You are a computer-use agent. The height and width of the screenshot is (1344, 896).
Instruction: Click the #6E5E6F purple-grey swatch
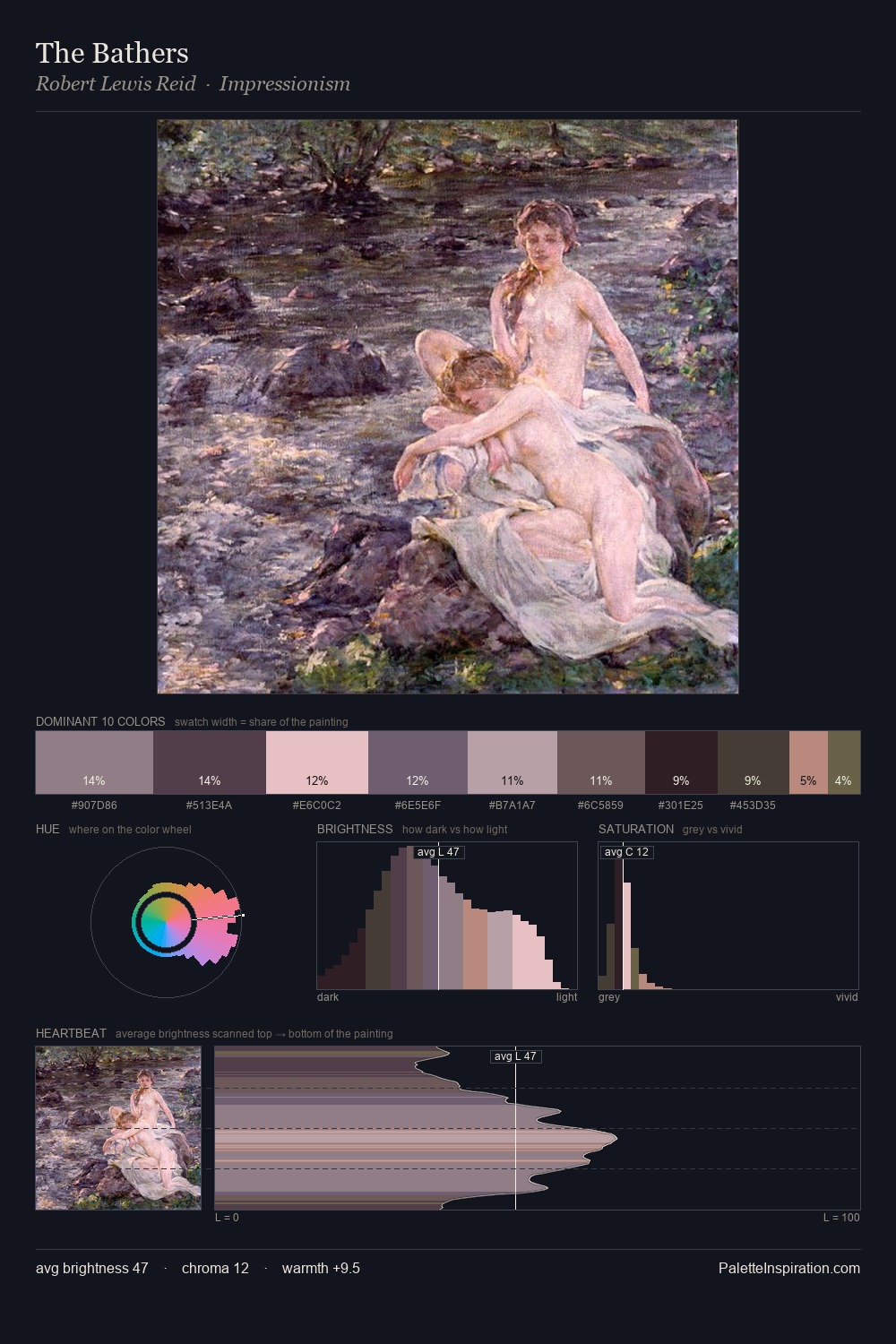[x=418, y=762]
